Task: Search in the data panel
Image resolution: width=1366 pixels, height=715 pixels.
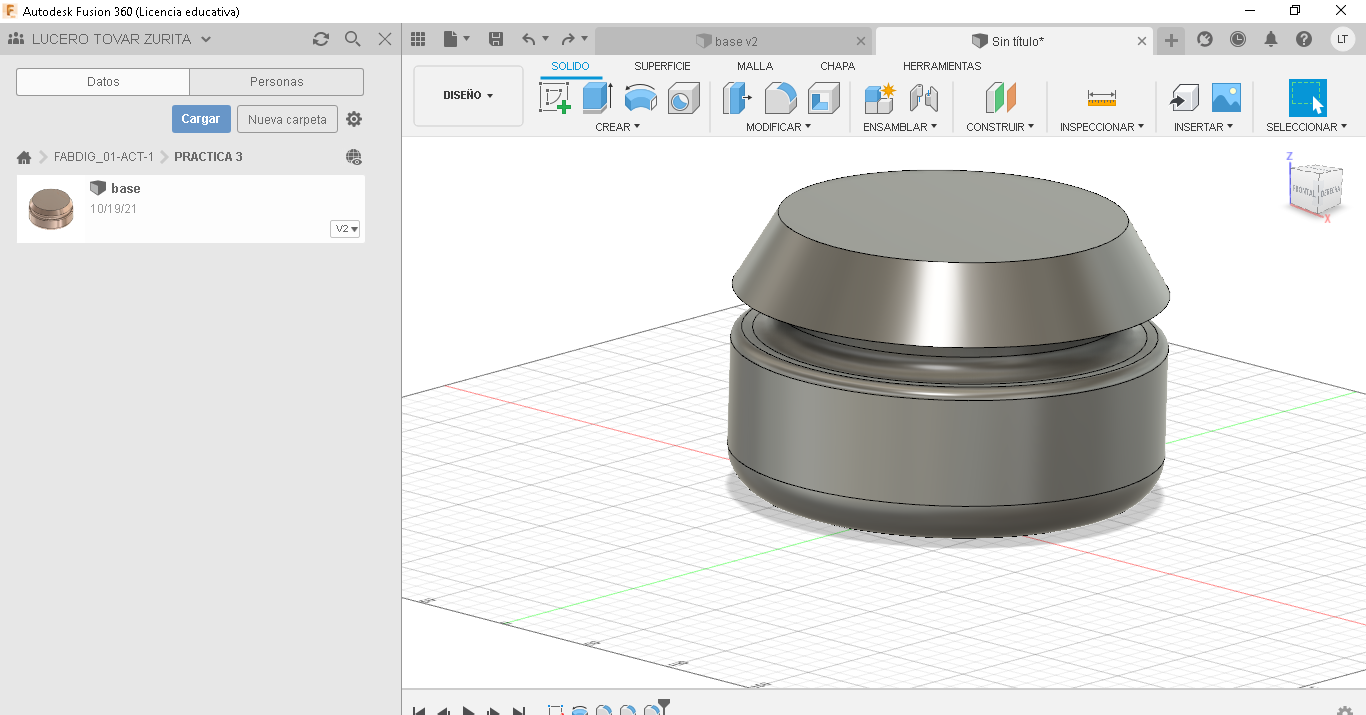Action: pos(352,39)
